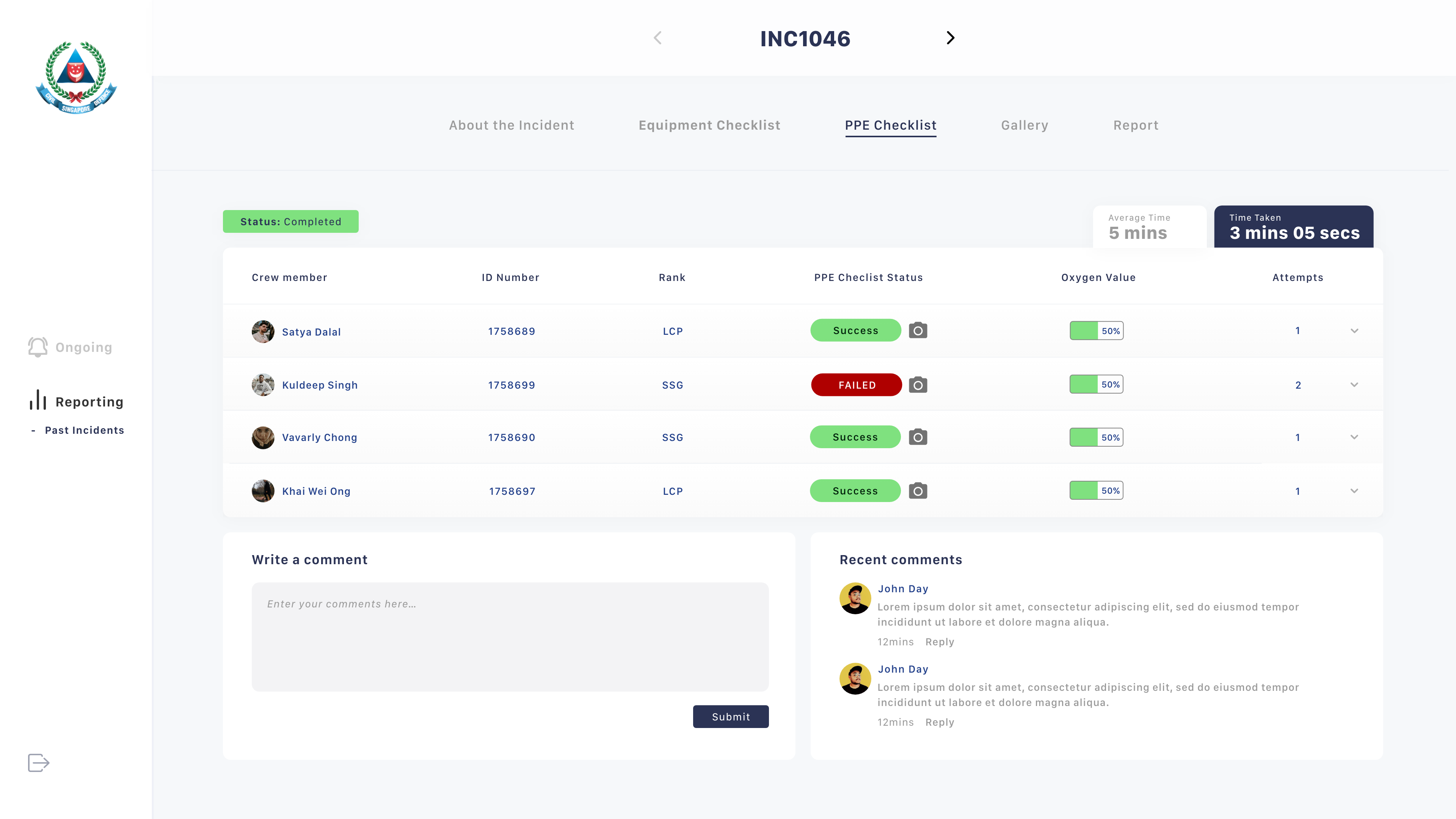Click Success status for Khai Wei Ong

click(855, 491)
